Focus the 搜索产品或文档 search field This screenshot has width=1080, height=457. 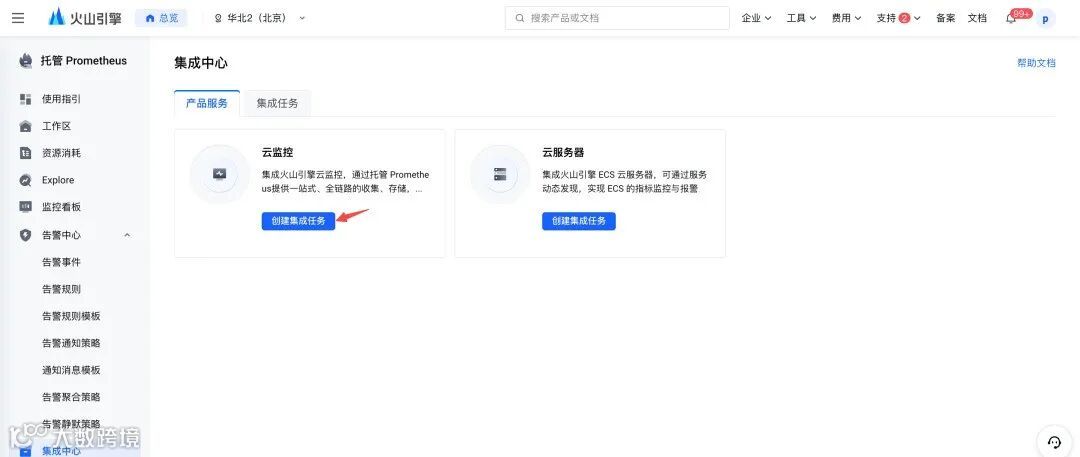pos(617,18)
